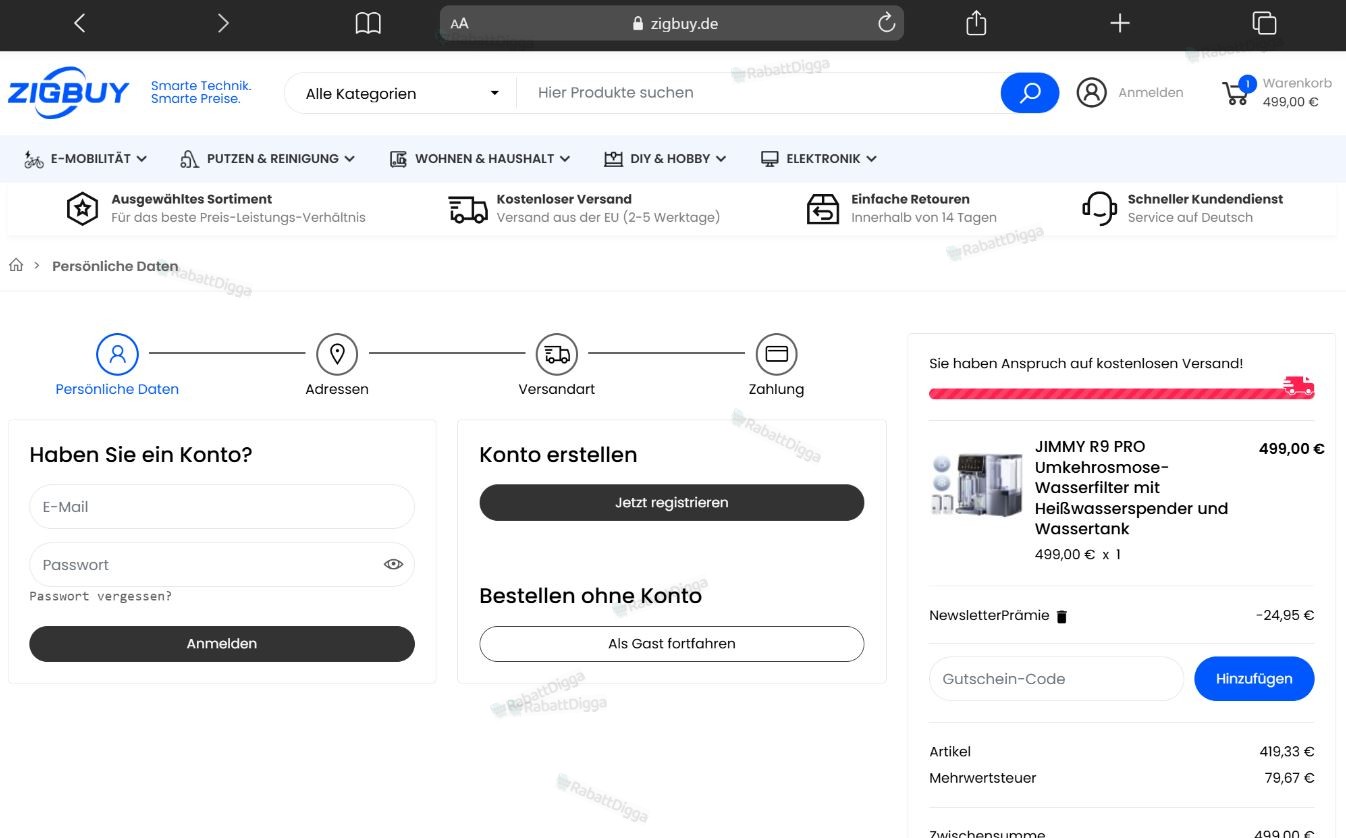Image resolution: width=1346 pixels, height=838 pixels.
Task: Expand the E-Mobilität menu
Action: pyautogui.click(x=85, y=159)
